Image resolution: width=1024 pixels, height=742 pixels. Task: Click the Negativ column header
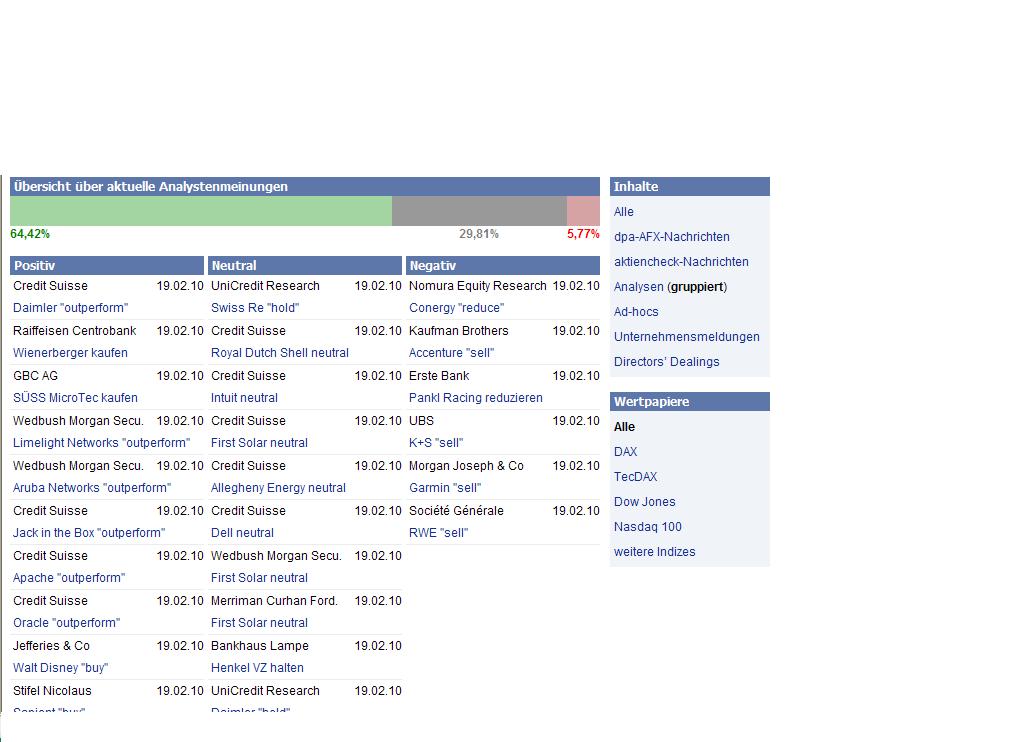point(503,266)
